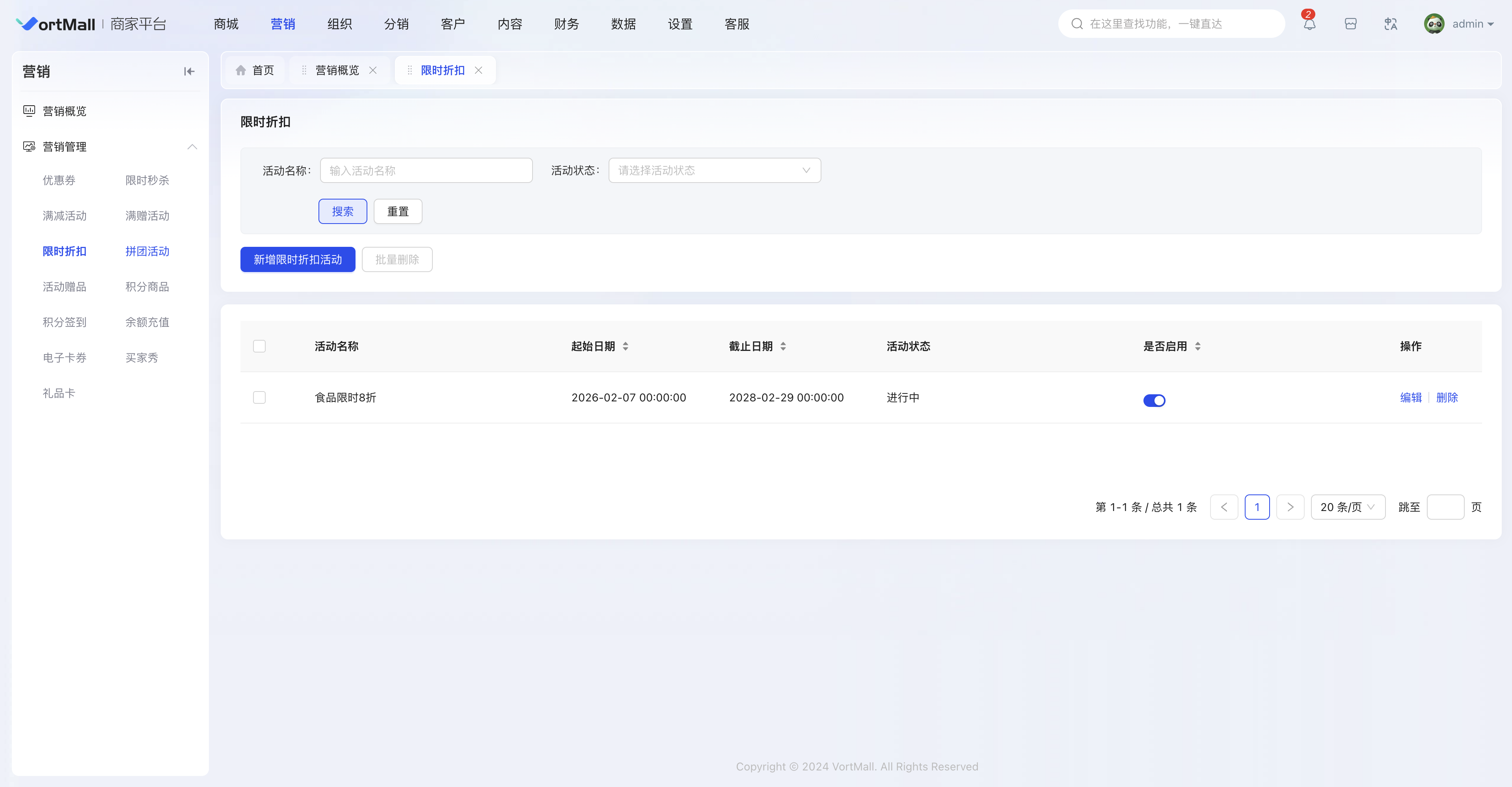Click the 新增限时折扣活动 button
The width and height of the screenshot is (1512, 787).
tap(298, 259)
